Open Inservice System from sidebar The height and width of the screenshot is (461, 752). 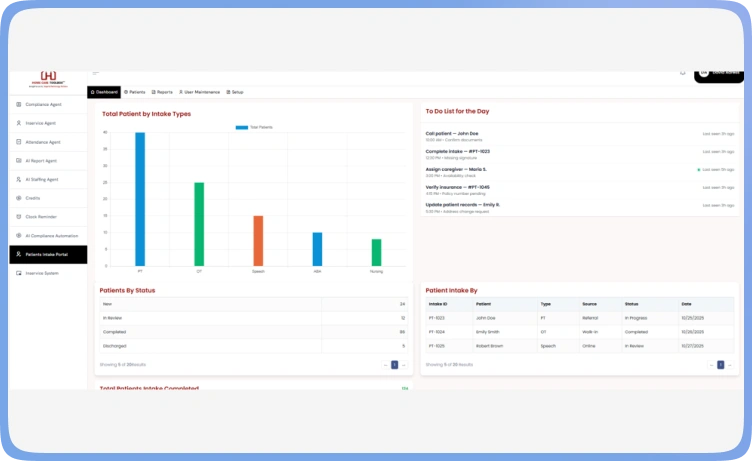coord(48,273)
